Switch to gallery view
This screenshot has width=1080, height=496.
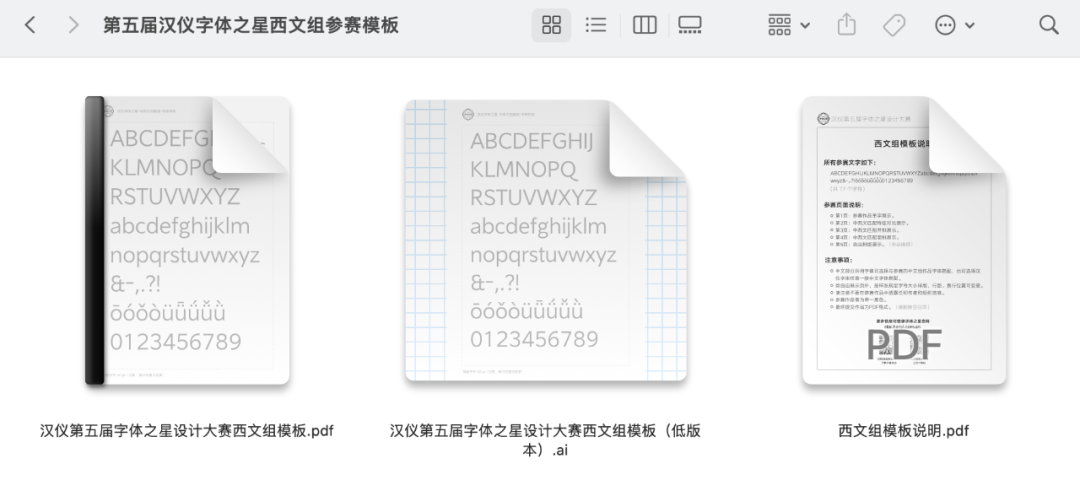pyautogui.click(x=689, y=25)
